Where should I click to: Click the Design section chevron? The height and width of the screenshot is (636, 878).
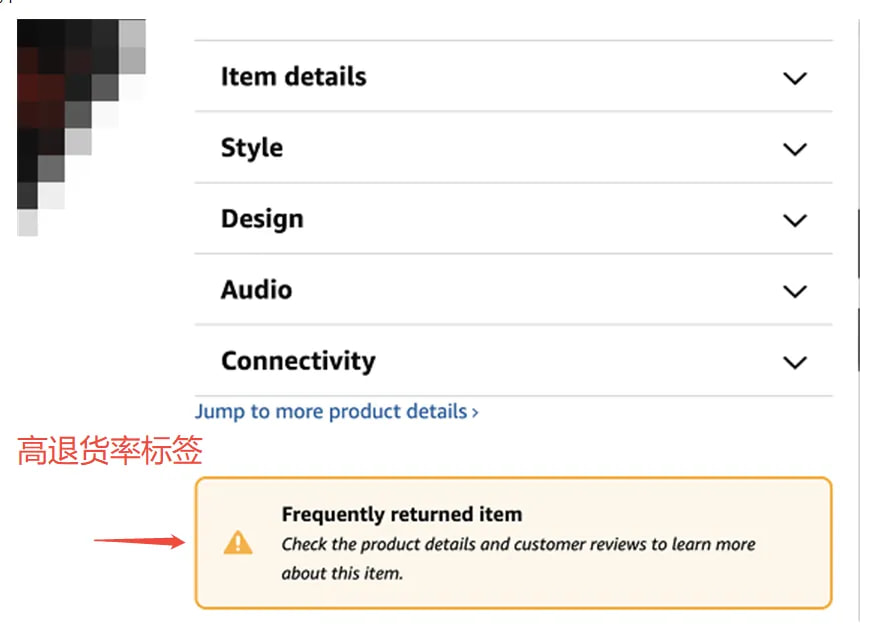click(x=795, y=220)
